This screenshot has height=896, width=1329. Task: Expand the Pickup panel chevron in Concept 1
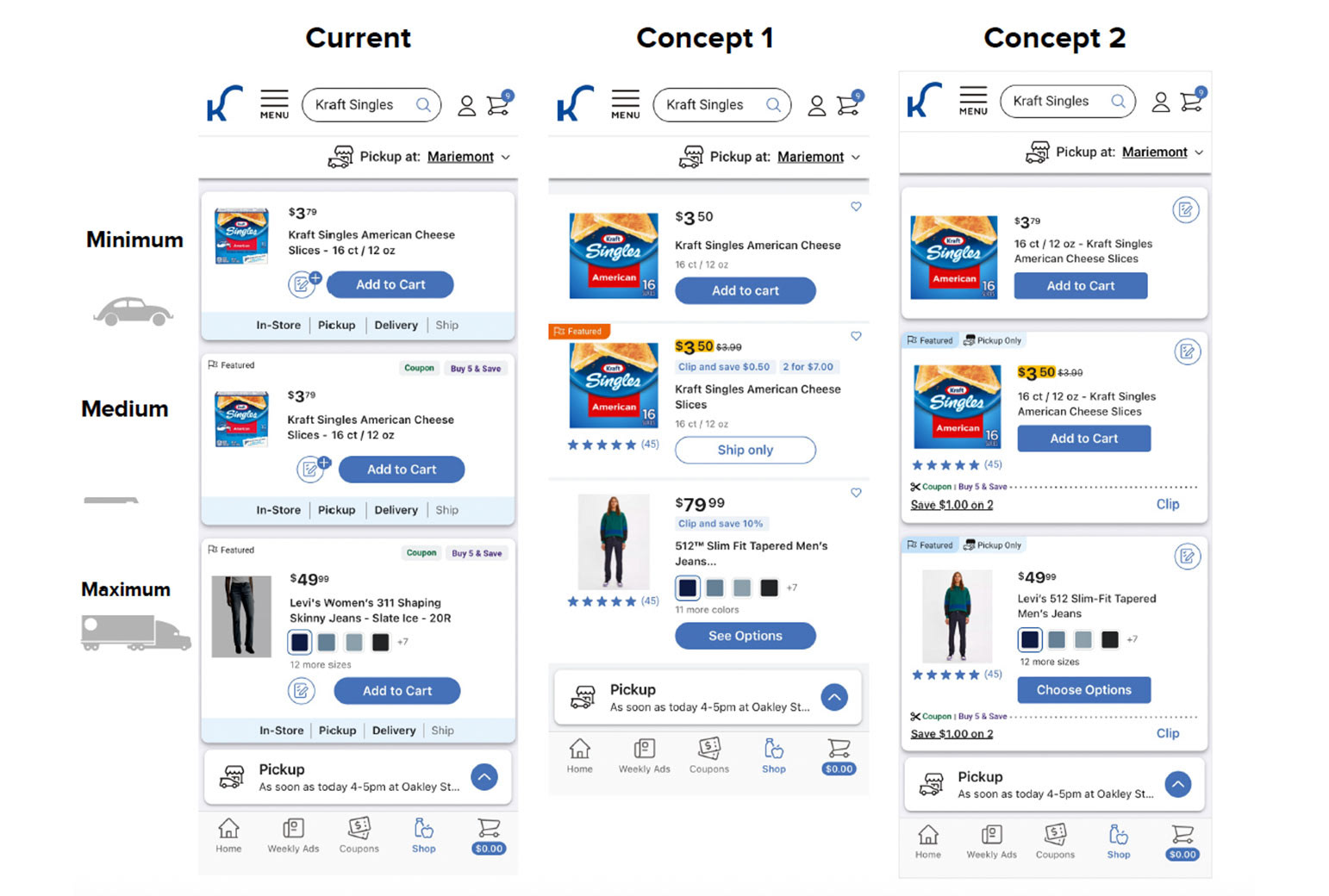[x=834, y=697]
